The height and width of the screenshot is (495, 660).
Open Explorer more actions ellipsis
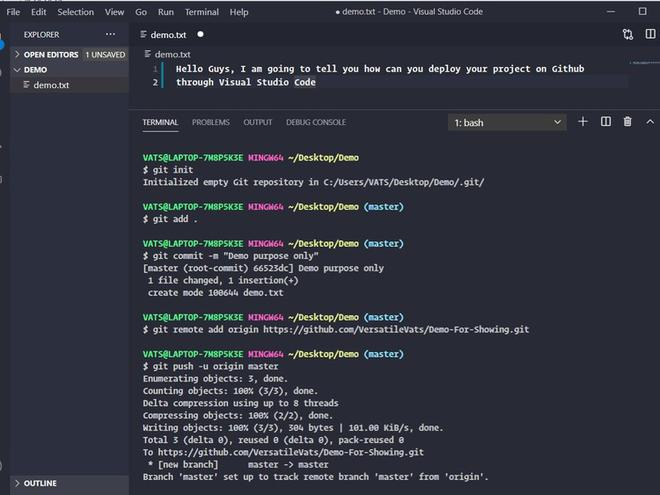point(110,34)
